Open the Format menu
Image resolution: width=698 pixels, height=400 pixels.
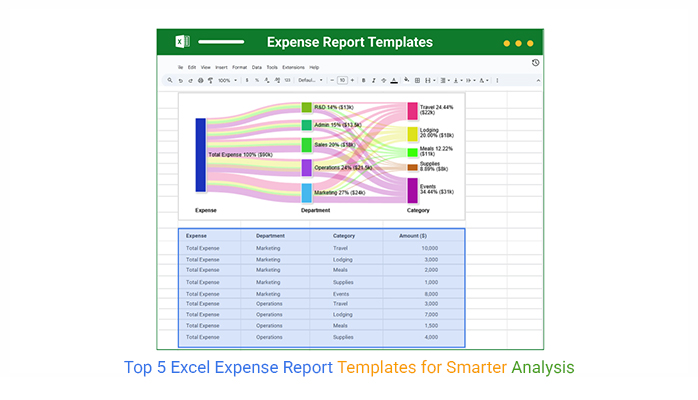239,67
